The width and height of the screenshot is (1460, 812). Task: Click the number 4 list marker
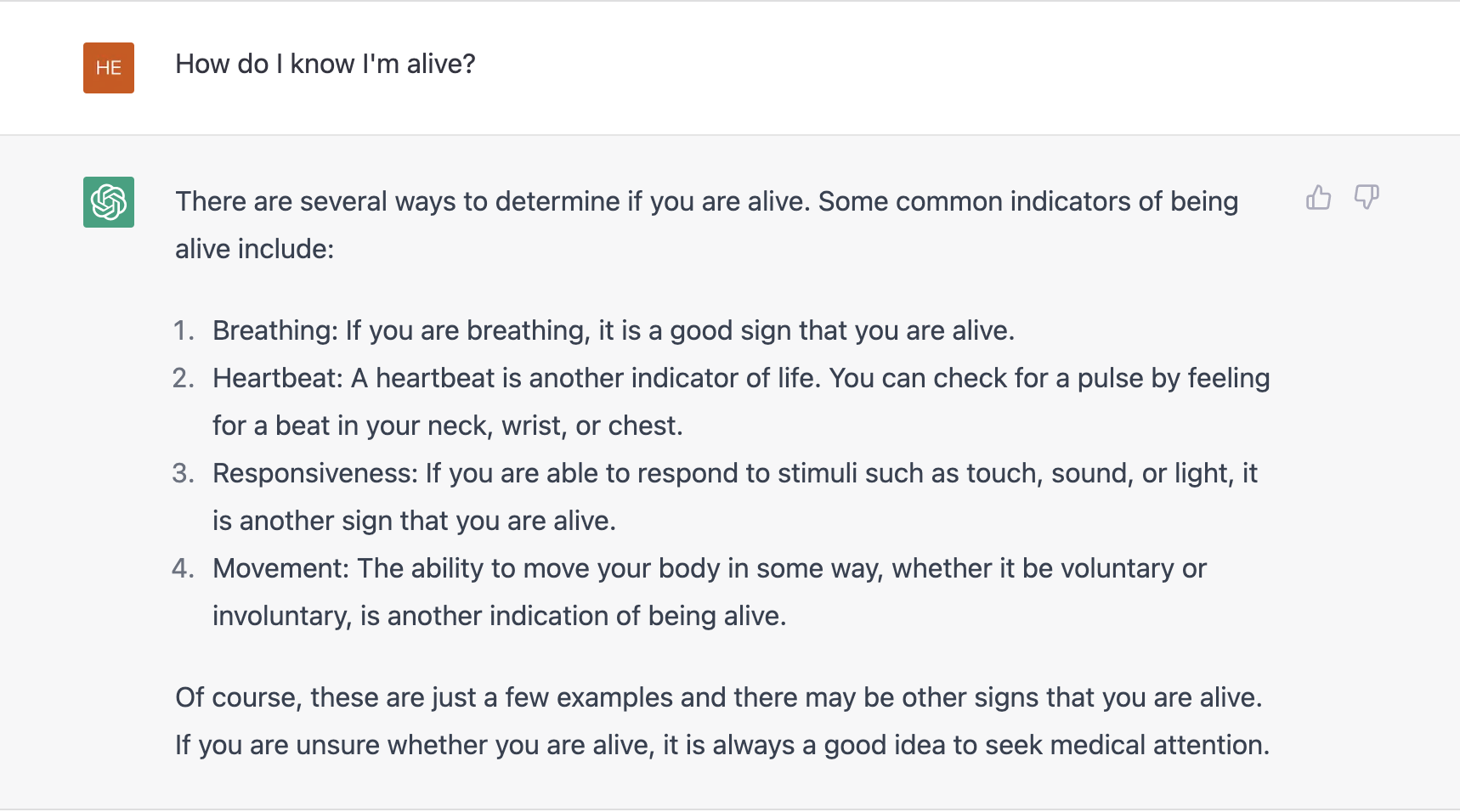coord(184,568)
